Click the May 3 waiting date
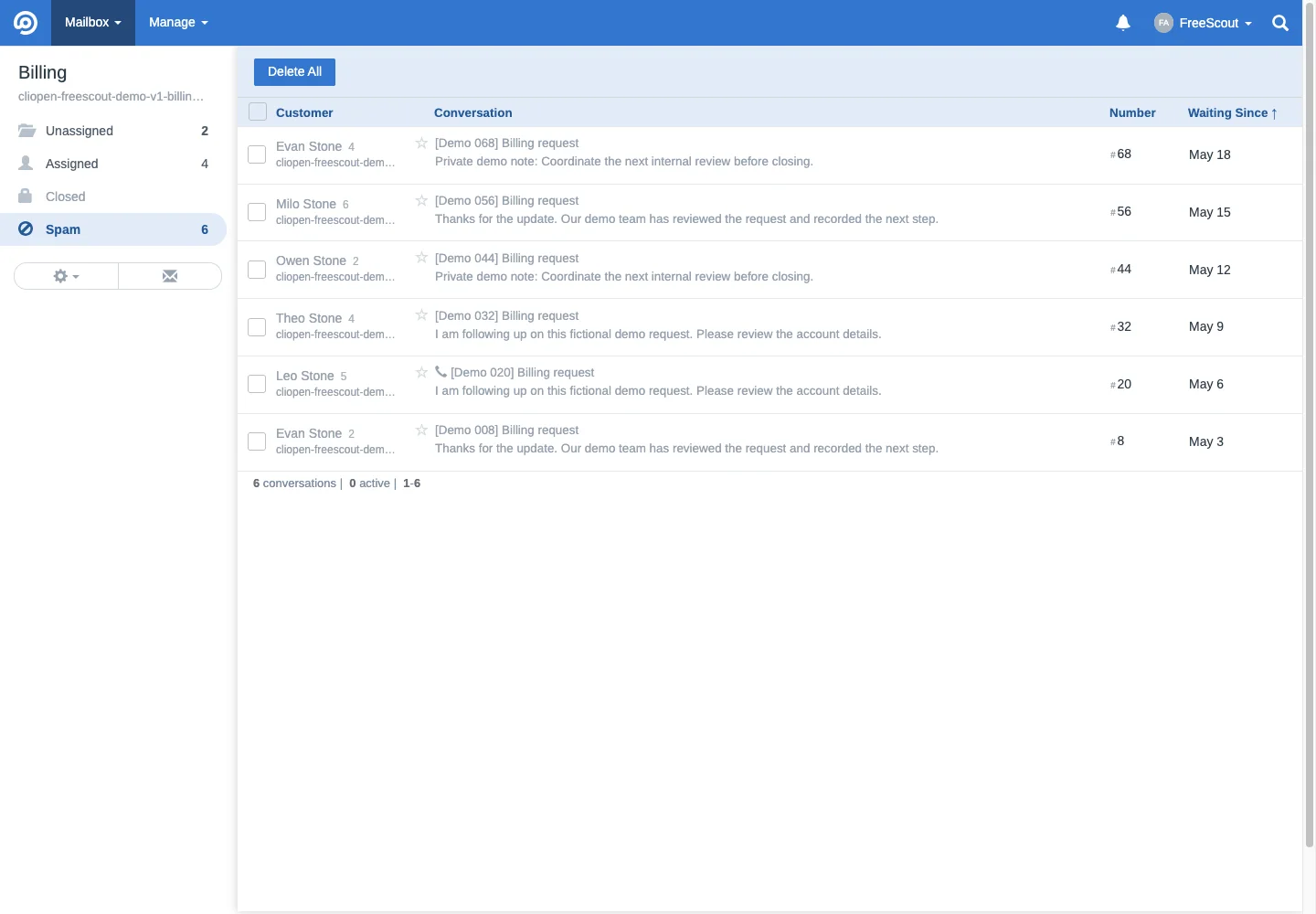Viewport: 1316px width, 914px height. (x=1206, y=441)
